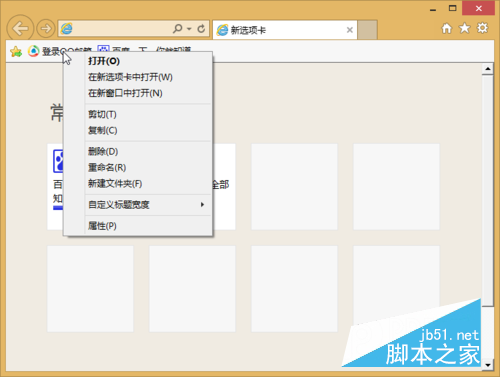Open a new blank tab button
500x377 pixels.
click(x=367, y=30)
